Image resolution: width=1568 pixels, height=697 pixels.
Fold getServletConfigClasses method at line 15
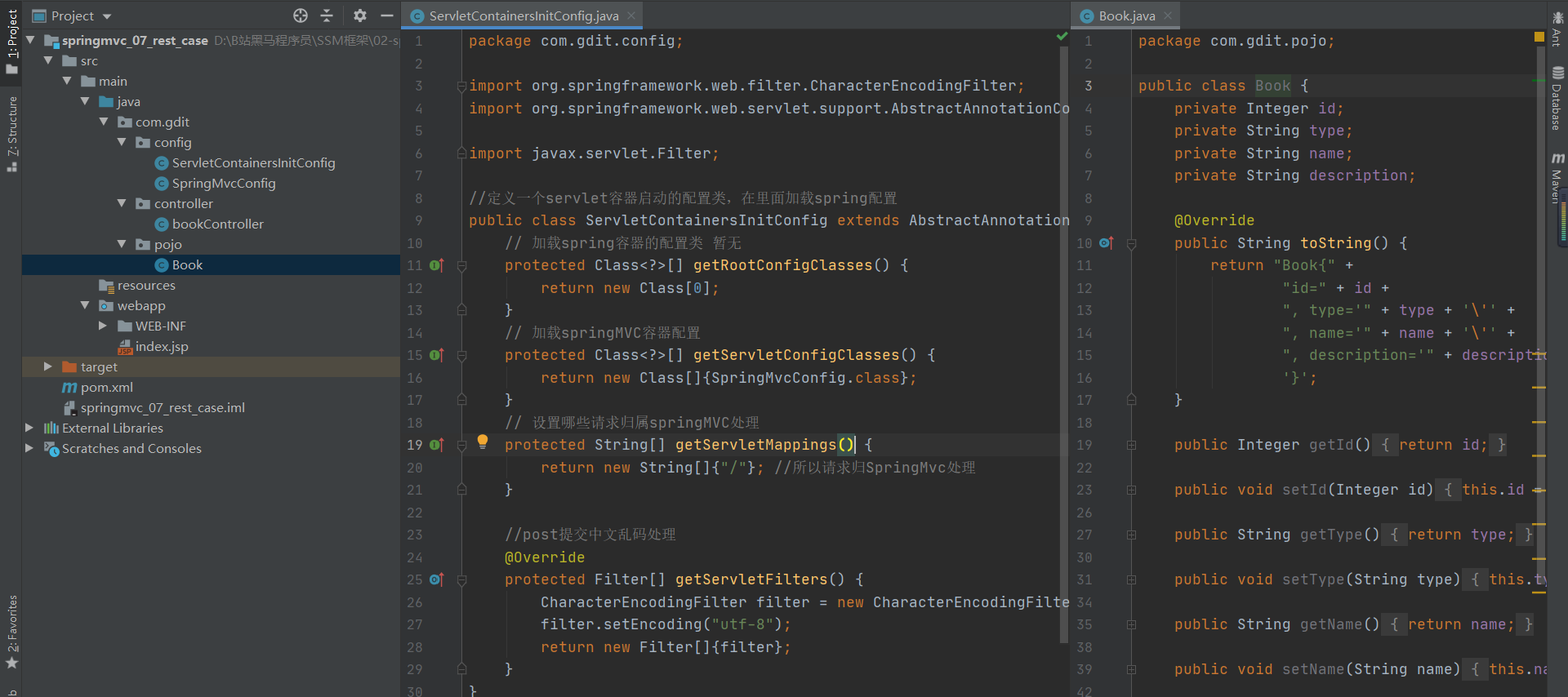tap(462, 355)
